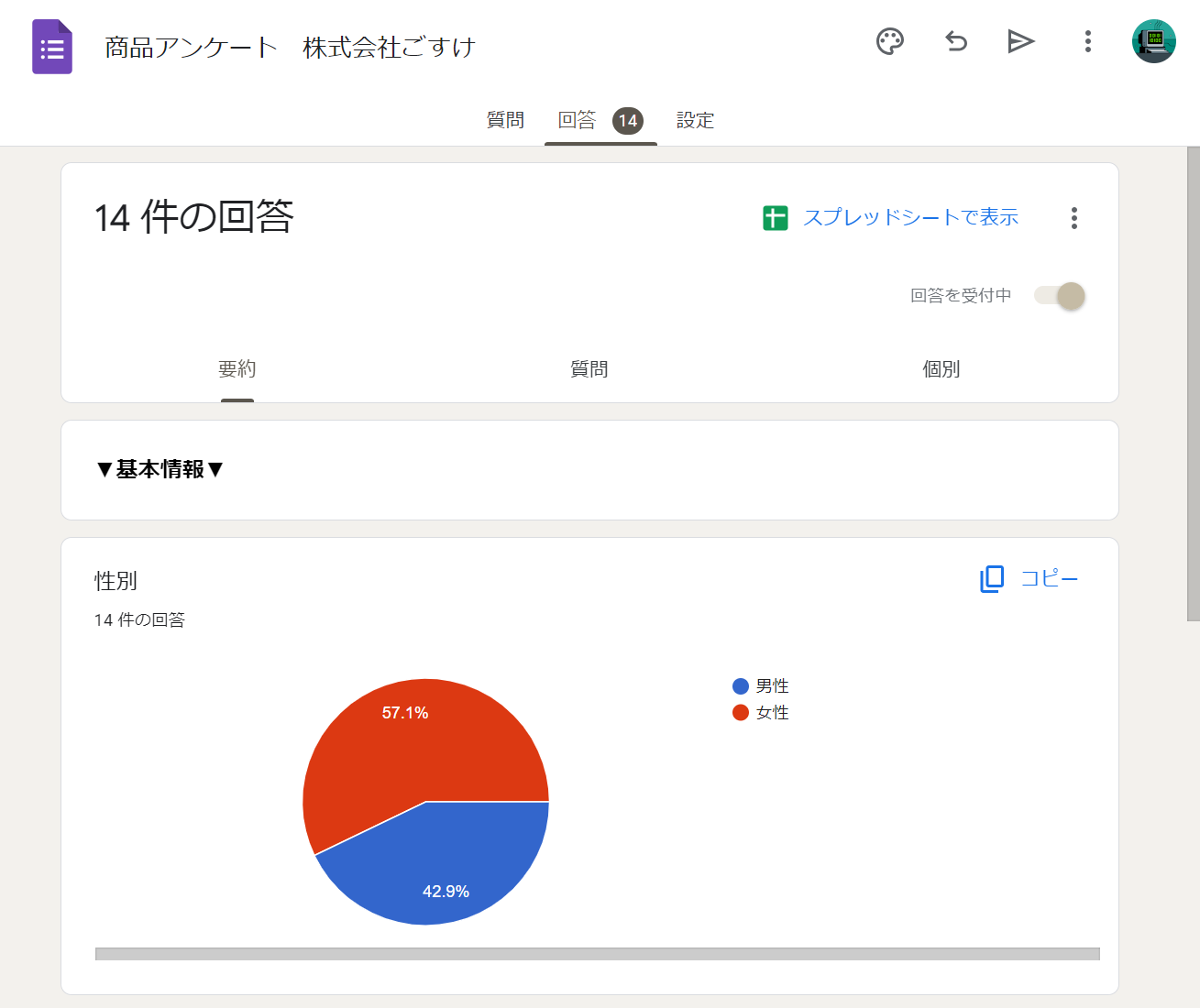Disable the 回答を受付中 toggle
This screenshot has height=1008, width=1200.
pos(1059,296)
